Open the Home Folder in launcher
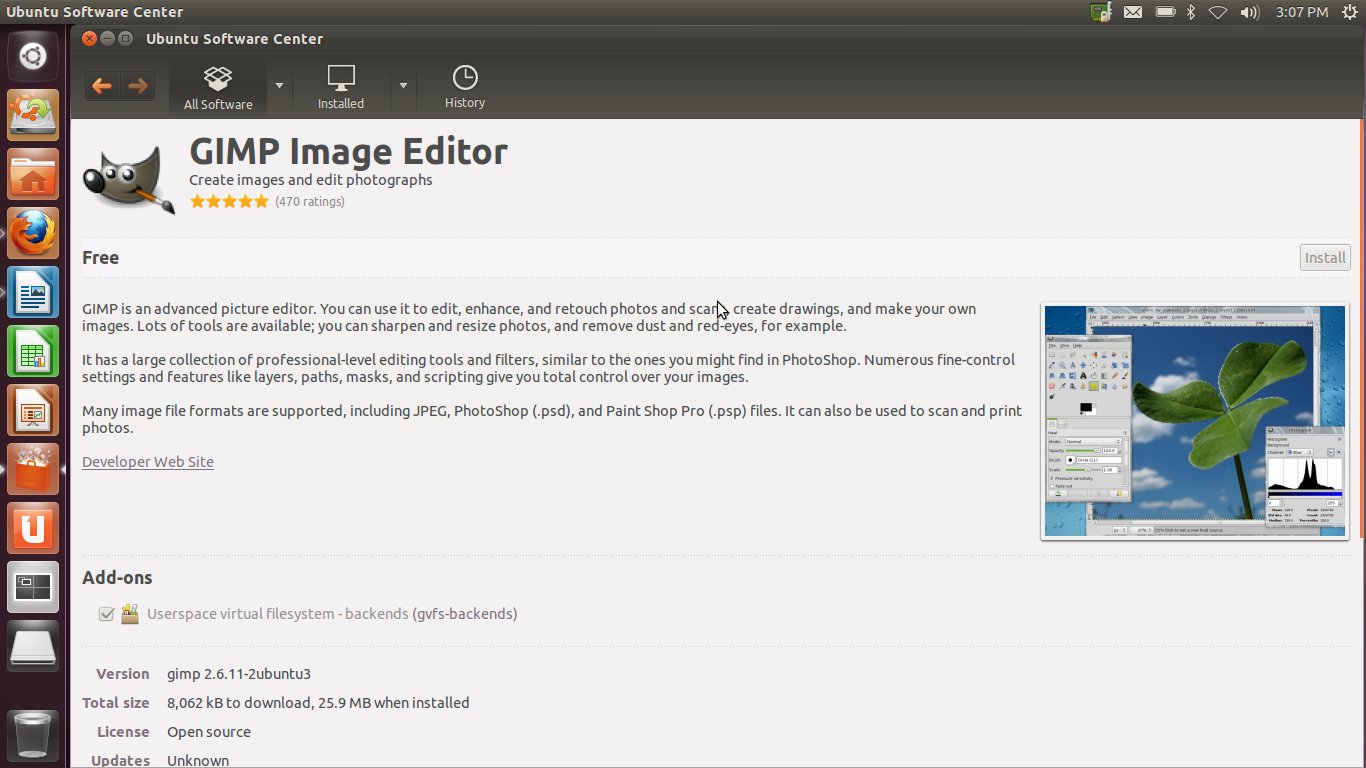Viewport: 1366px width, 768px height. pyautogui.click(x=33, y=174)
